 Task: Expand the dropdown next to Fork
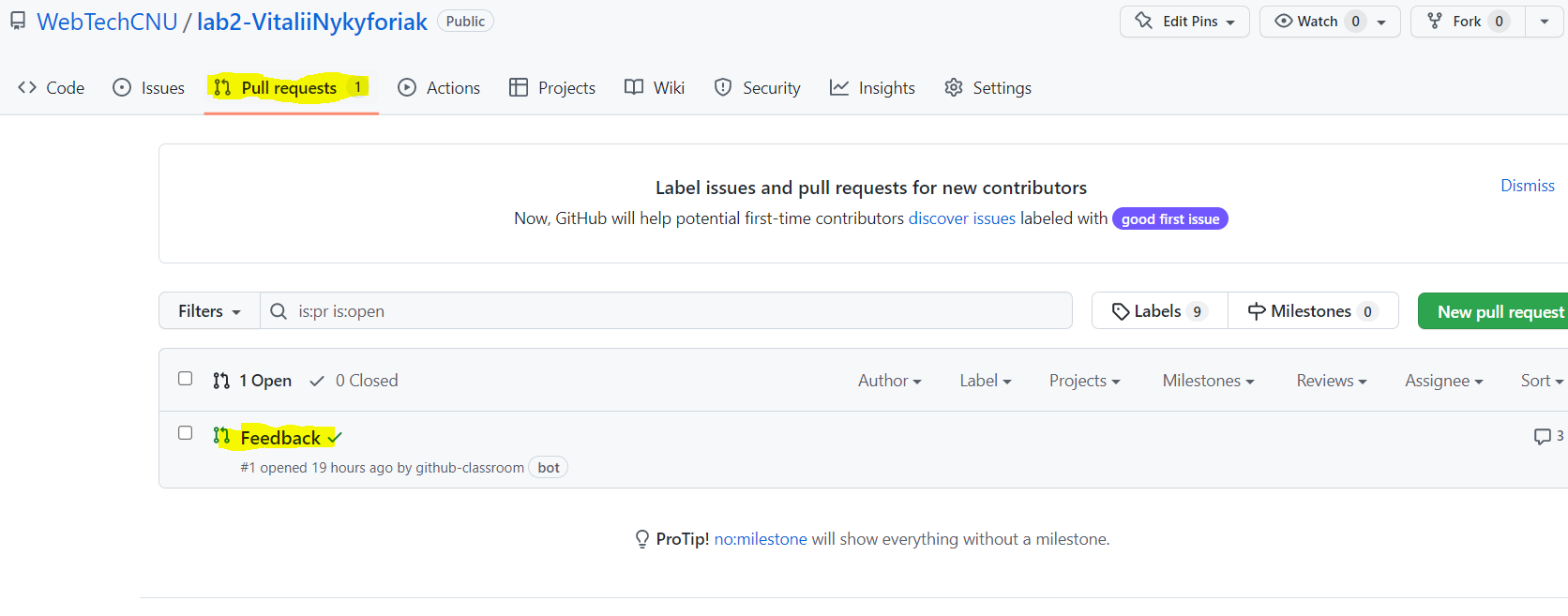[1544, 22]
